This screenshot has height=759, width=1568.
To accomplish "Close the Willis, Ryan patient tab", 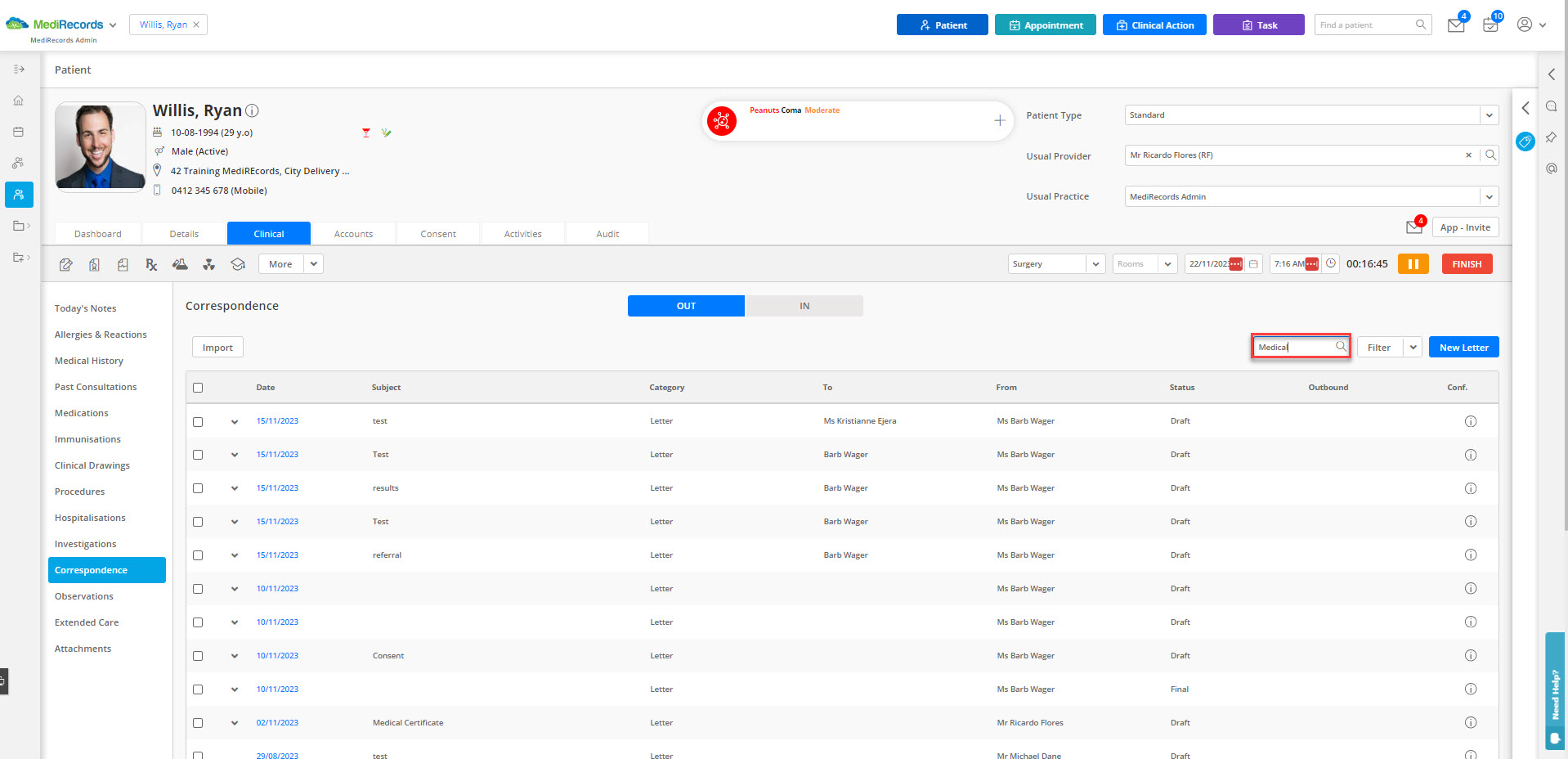I will [x=196, y=25].
